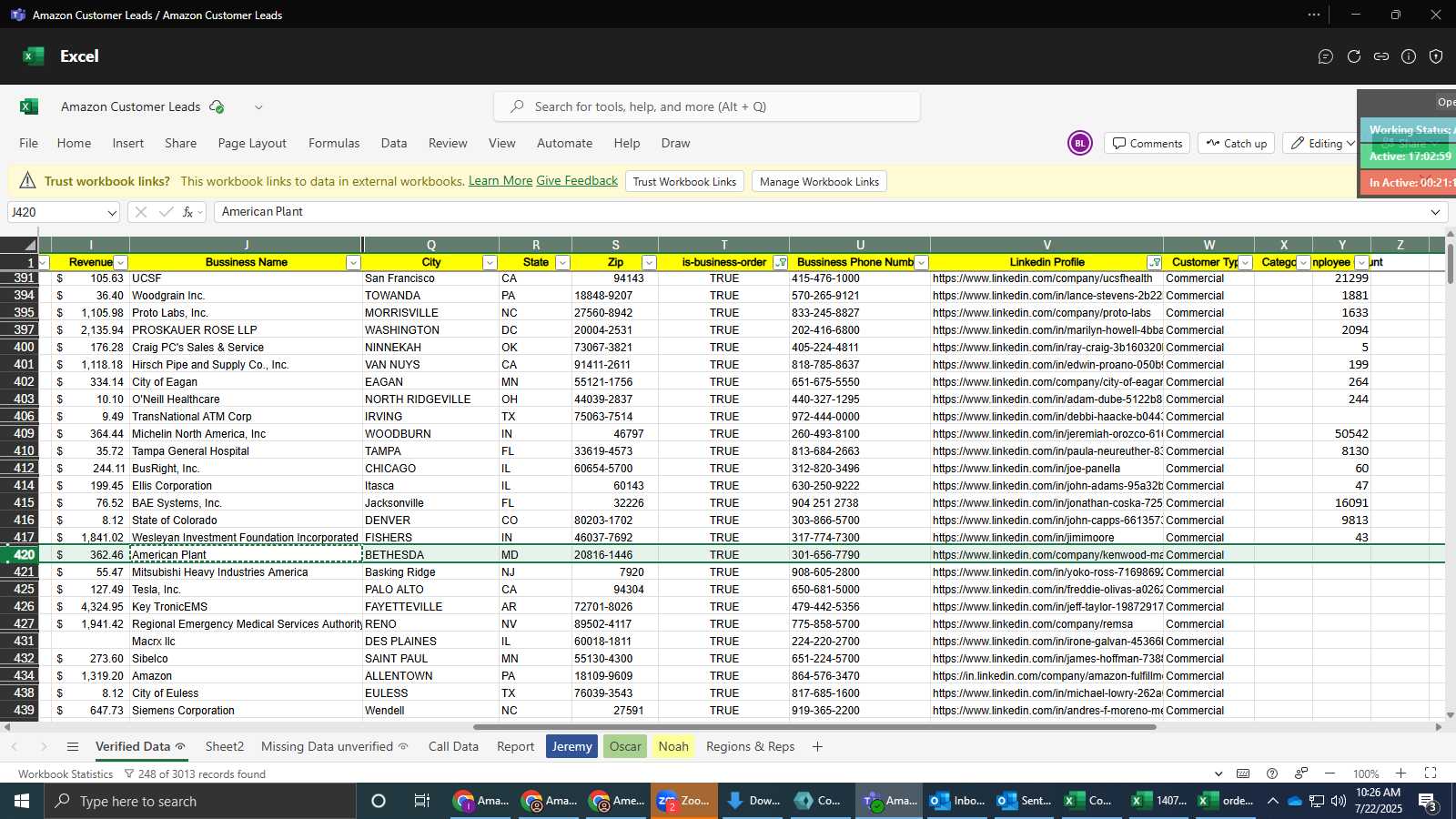Viewport: 1456px width, 819px height.
Task: Confirm formula entry with the checkmark icon
Action: (x=166, y=212)
